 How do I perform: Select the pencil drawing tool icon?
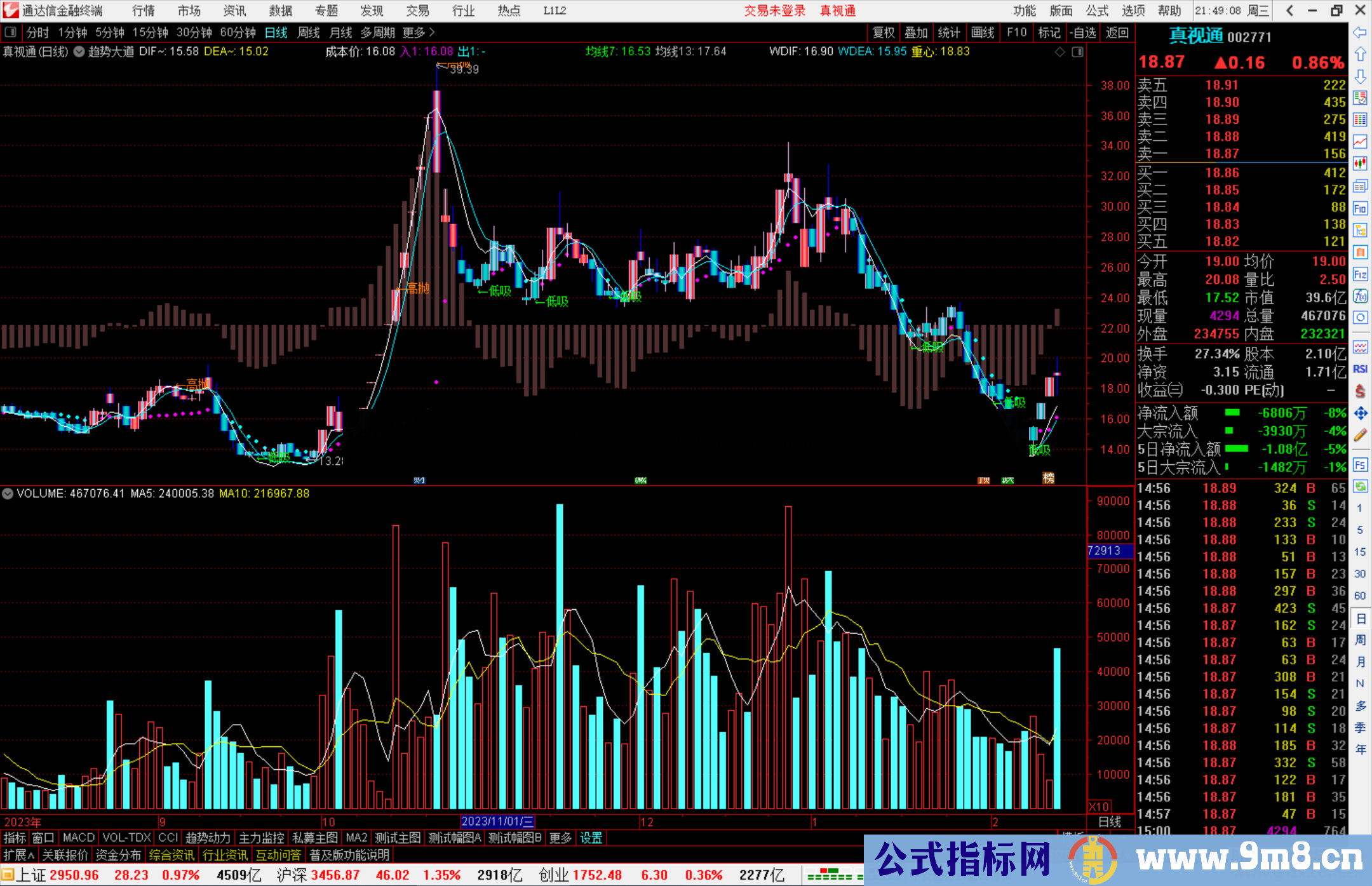pyautogui.click(x=1360, y=435)
